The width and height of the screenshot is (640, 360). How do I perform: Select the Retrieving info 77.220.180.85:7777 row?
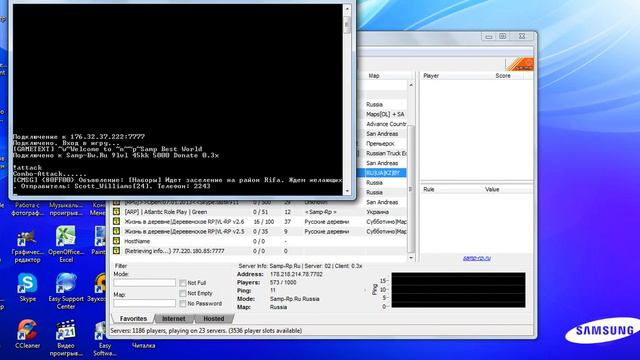[x=259, y=251]
